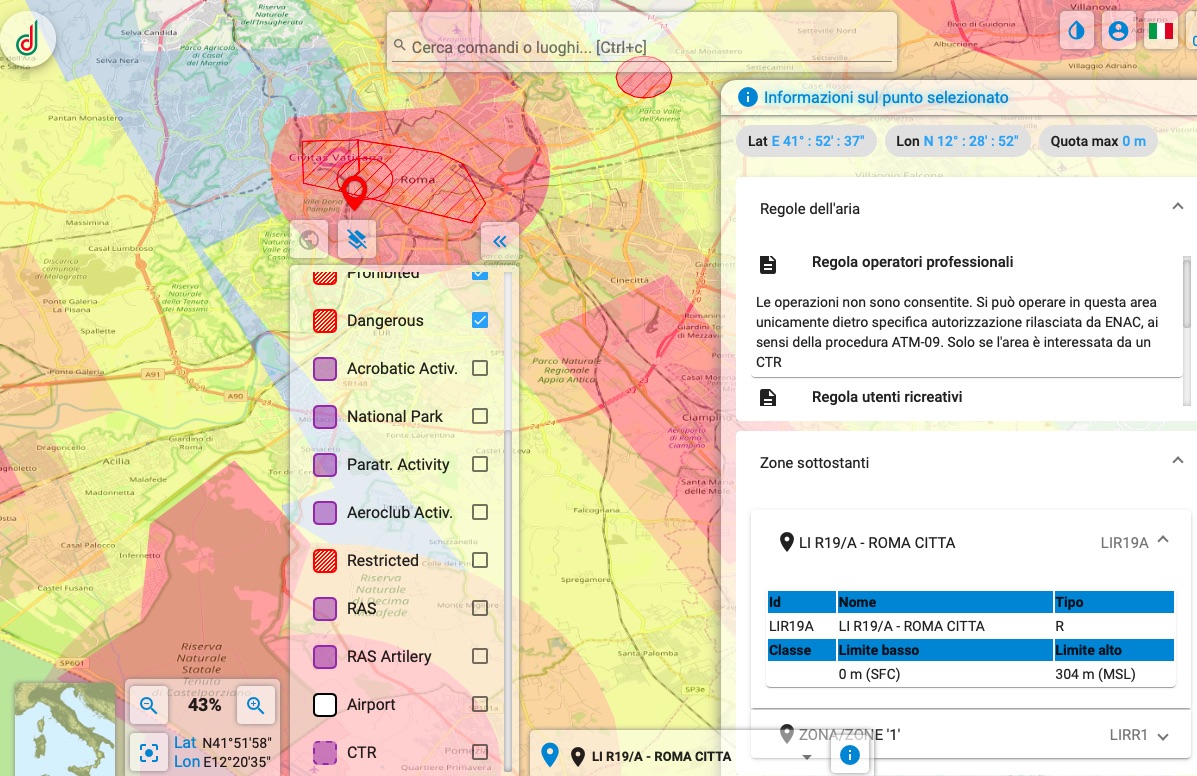This screenshot has width=1197, height=776.
Task: Click the Tipo column header
Action: (x=1113, y=602)
